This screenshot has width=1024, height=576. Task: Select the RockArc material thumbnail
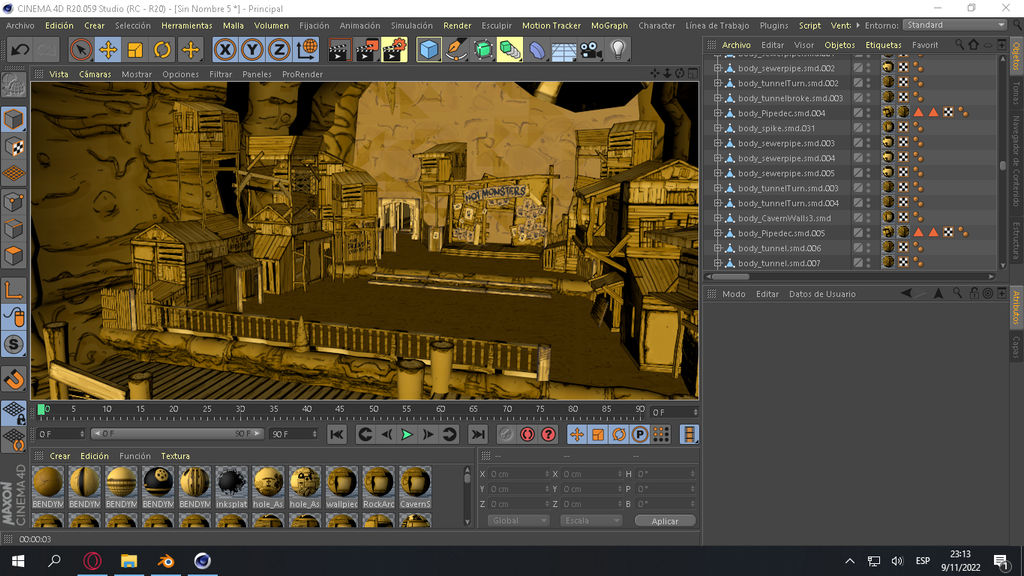point(379,487)
